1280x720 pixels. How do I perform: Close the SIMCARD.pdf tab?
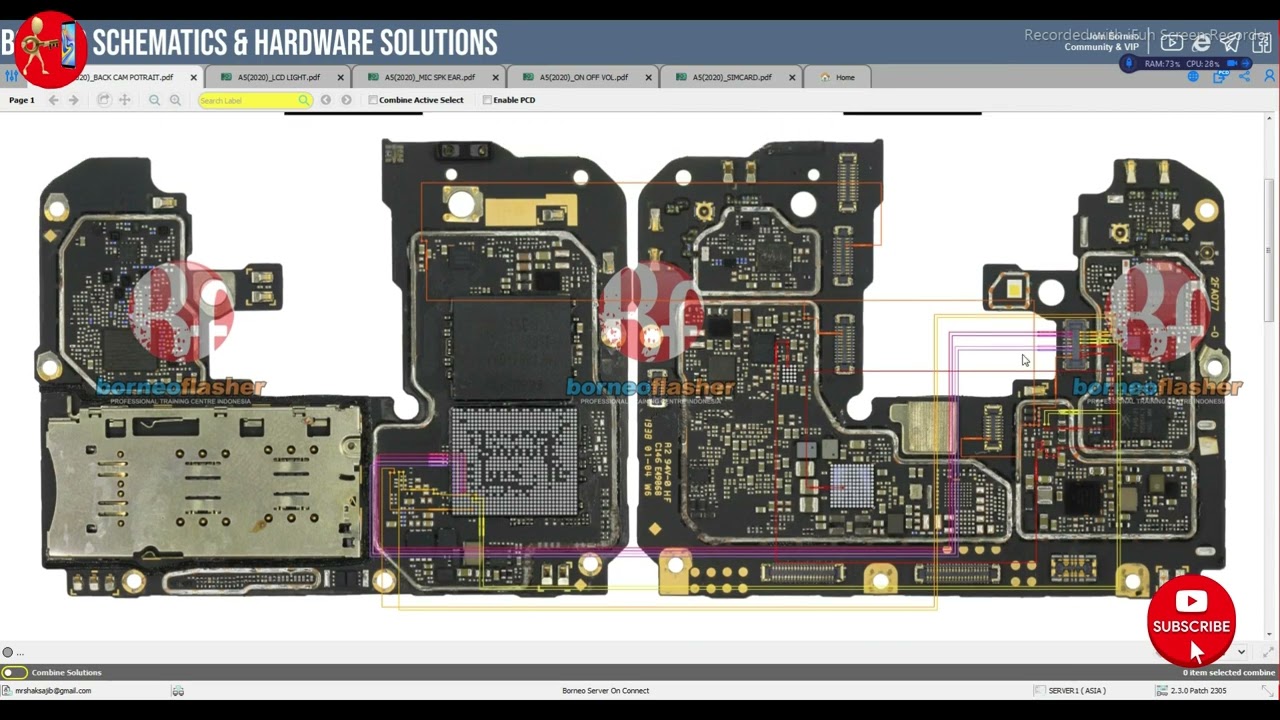pyautogui.click(x=793, y=77)
